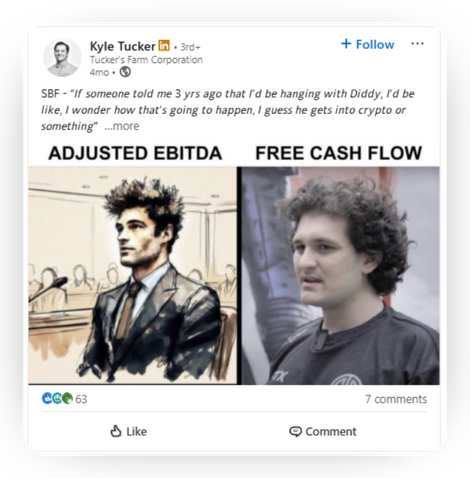This screenshot has width=470, height=478.
Task: Click the blue like reaction icon
Action: [47, 398]
